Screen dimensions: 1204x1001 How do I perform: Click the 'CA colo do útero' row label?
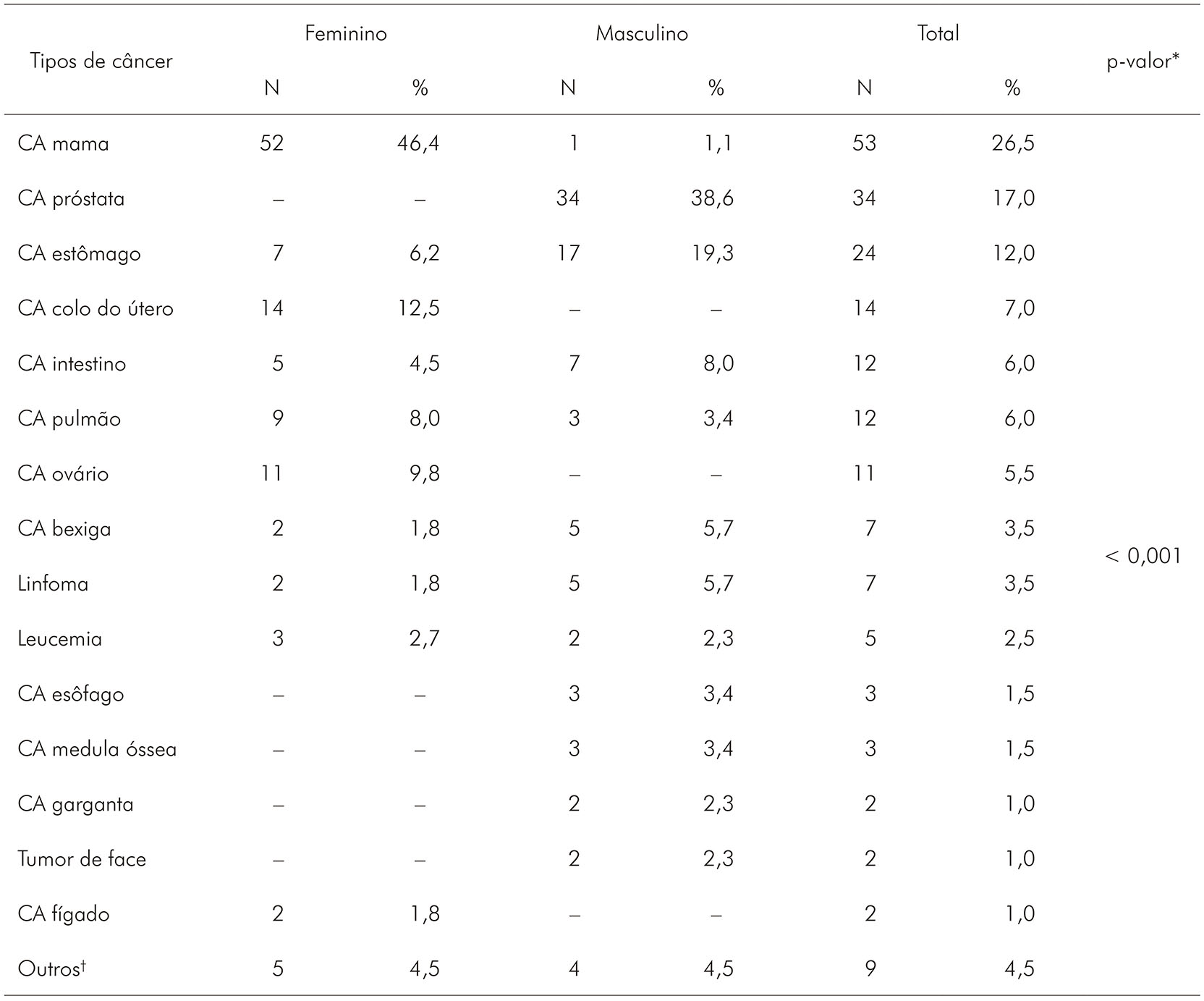pyautogui.click(x=96, y=309)
